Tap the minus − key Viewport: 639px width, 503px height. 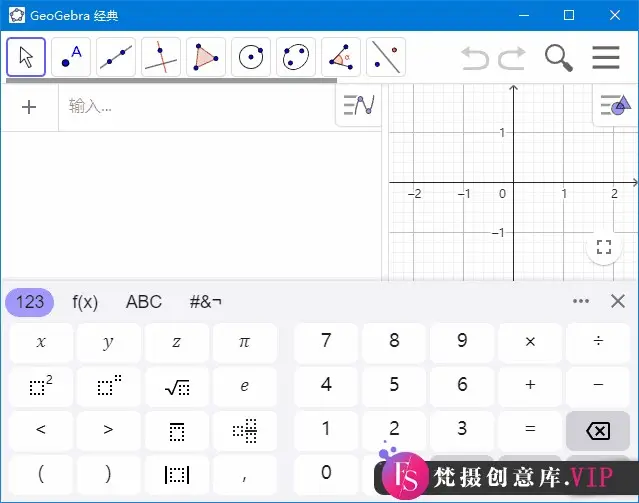coord(598,386)
